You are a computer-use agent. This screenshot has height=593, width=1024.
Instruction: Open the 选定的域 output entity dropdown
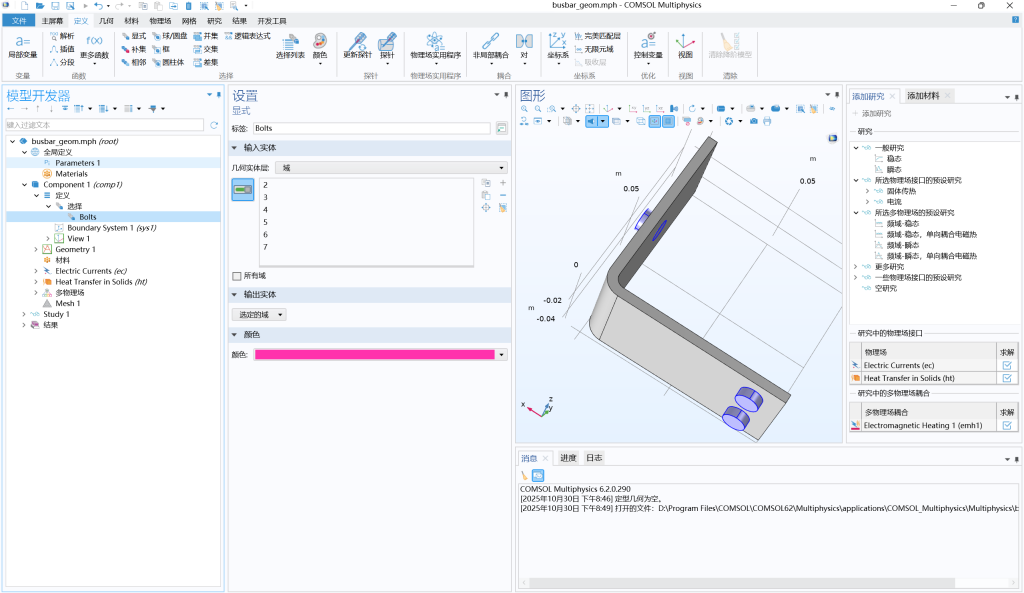[x=259, y=314]
